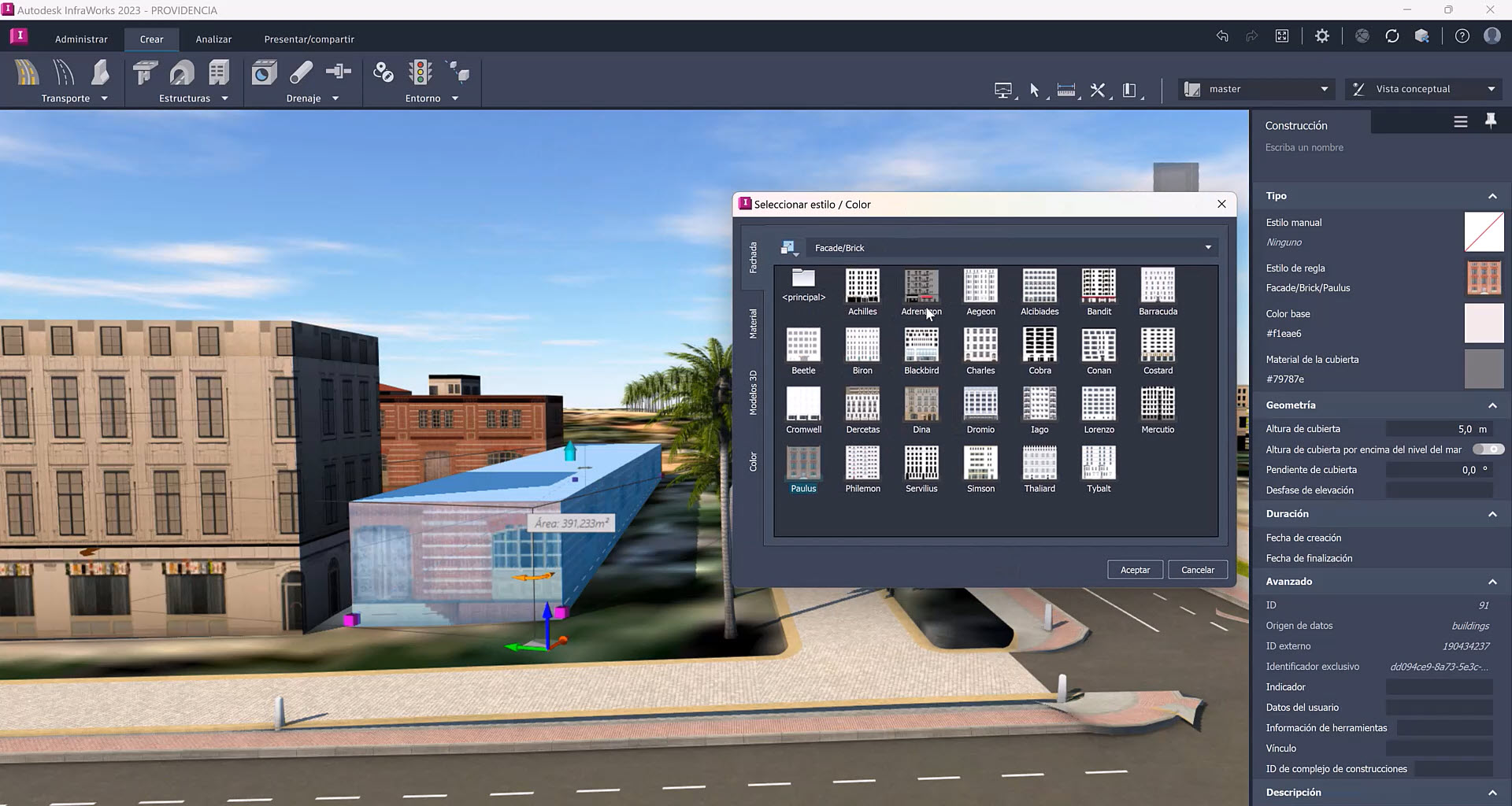Select the Bandit facade thumbnail

tap(1098, 287)
